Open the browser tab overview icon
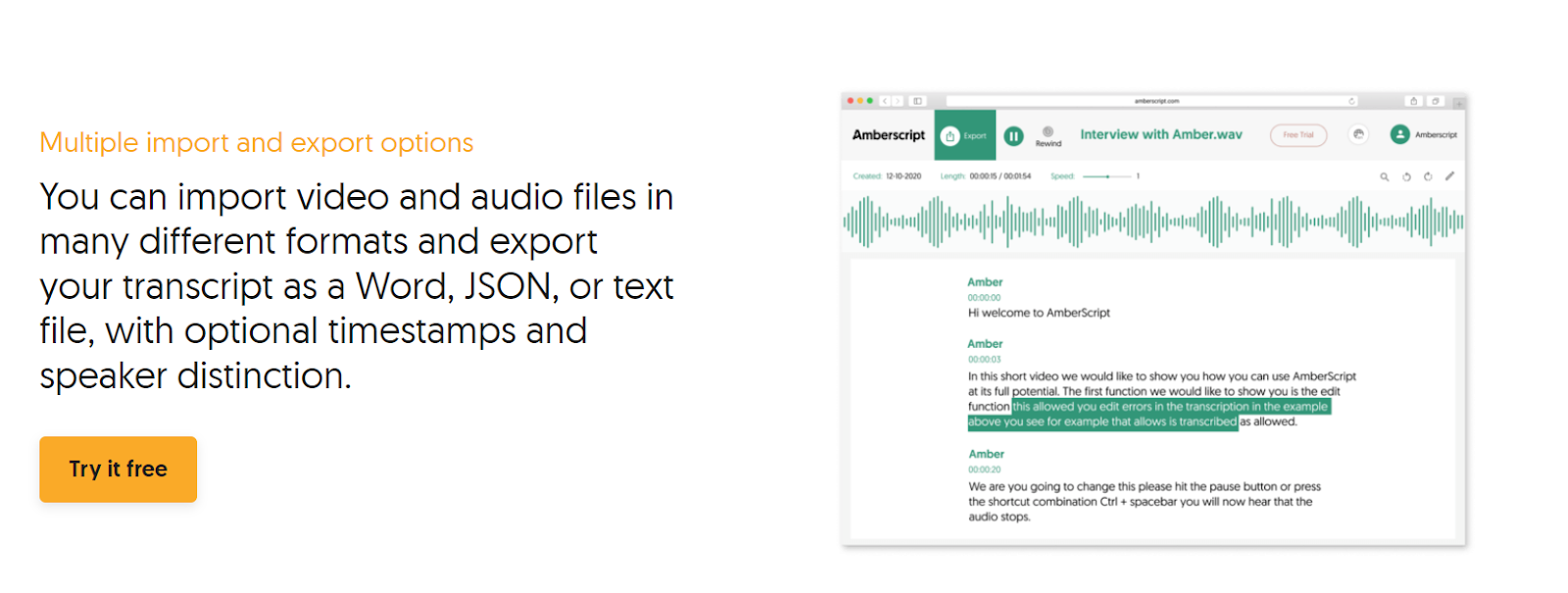1568x593 pixels. tap(1435, 101)
